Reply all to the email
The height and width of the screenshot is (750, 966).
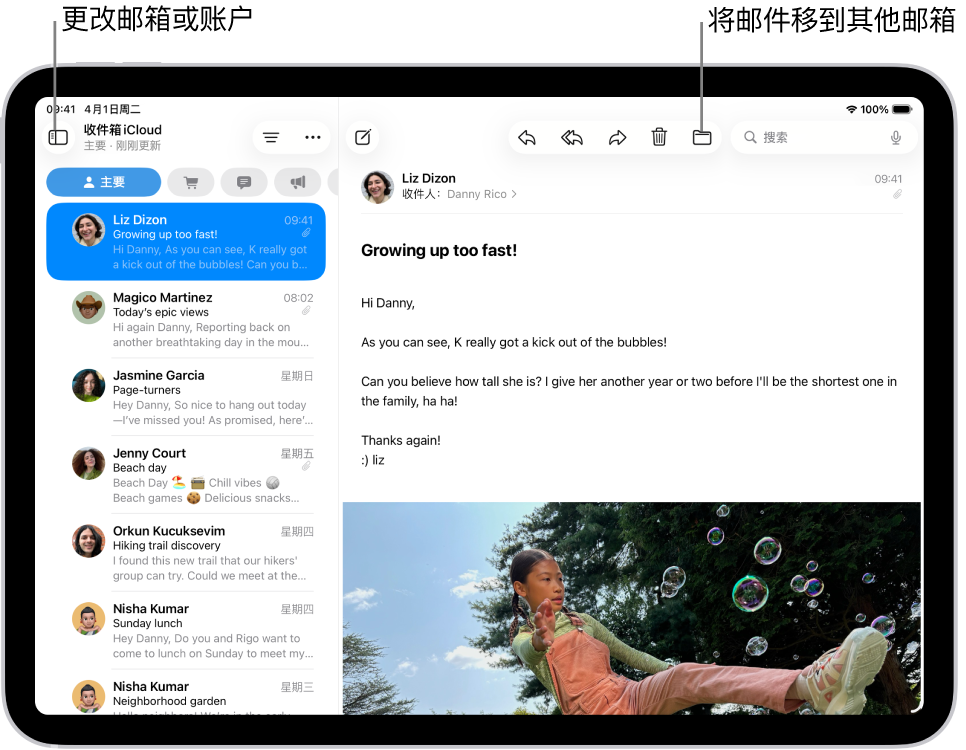[572, 137]
